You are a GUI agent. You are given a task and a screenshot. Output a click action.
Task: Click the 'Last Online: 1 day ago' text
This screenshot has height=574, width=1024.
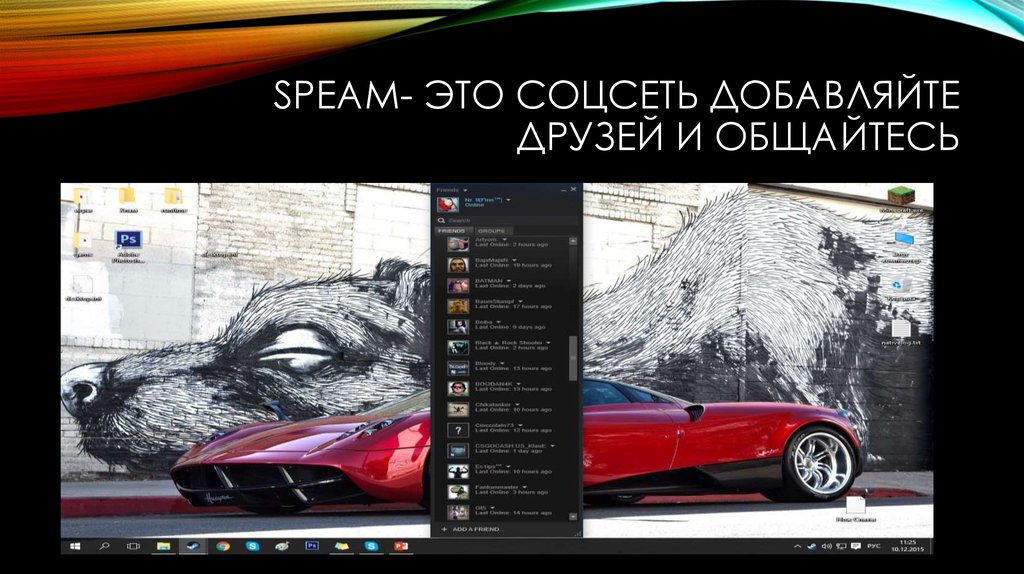point(508,451)
